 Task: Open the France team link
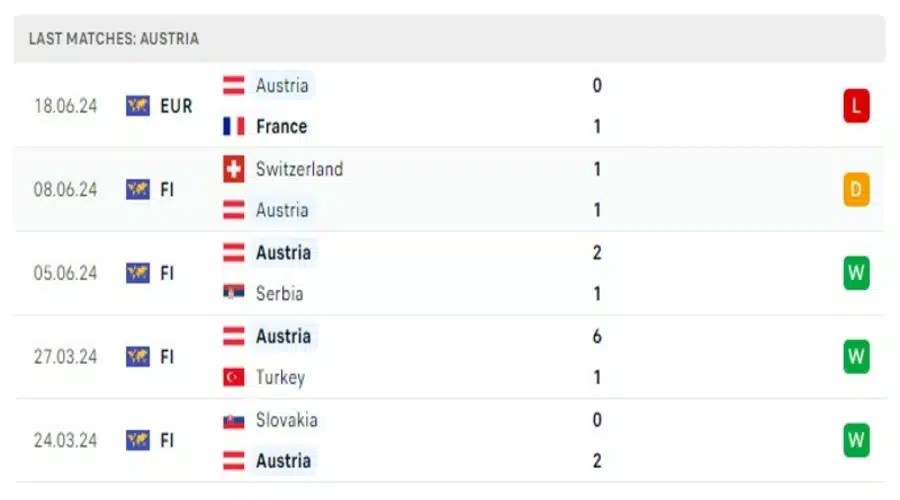[281, 126]
